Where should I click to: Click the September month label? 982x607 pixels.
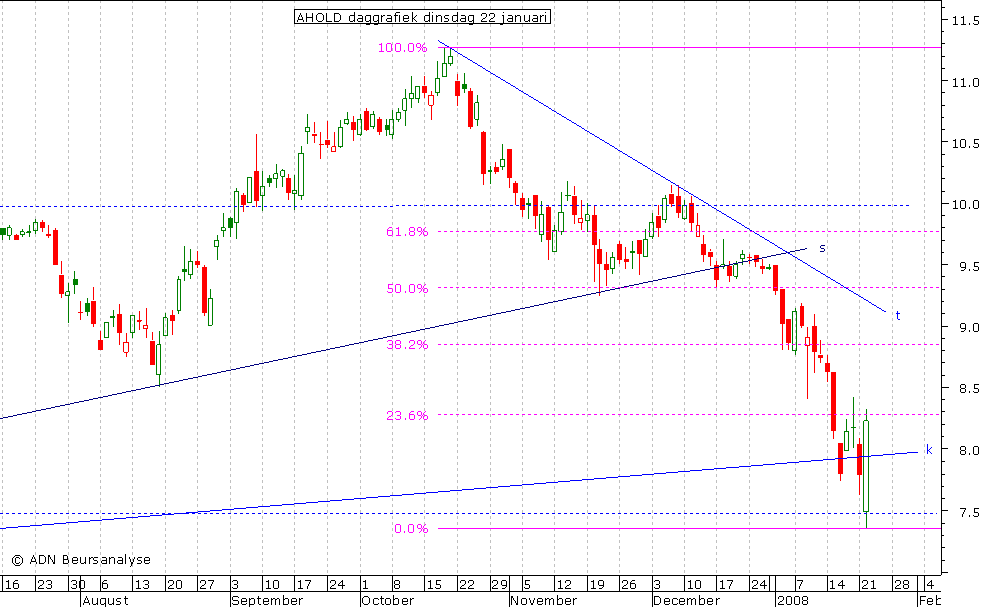point(266,601)
